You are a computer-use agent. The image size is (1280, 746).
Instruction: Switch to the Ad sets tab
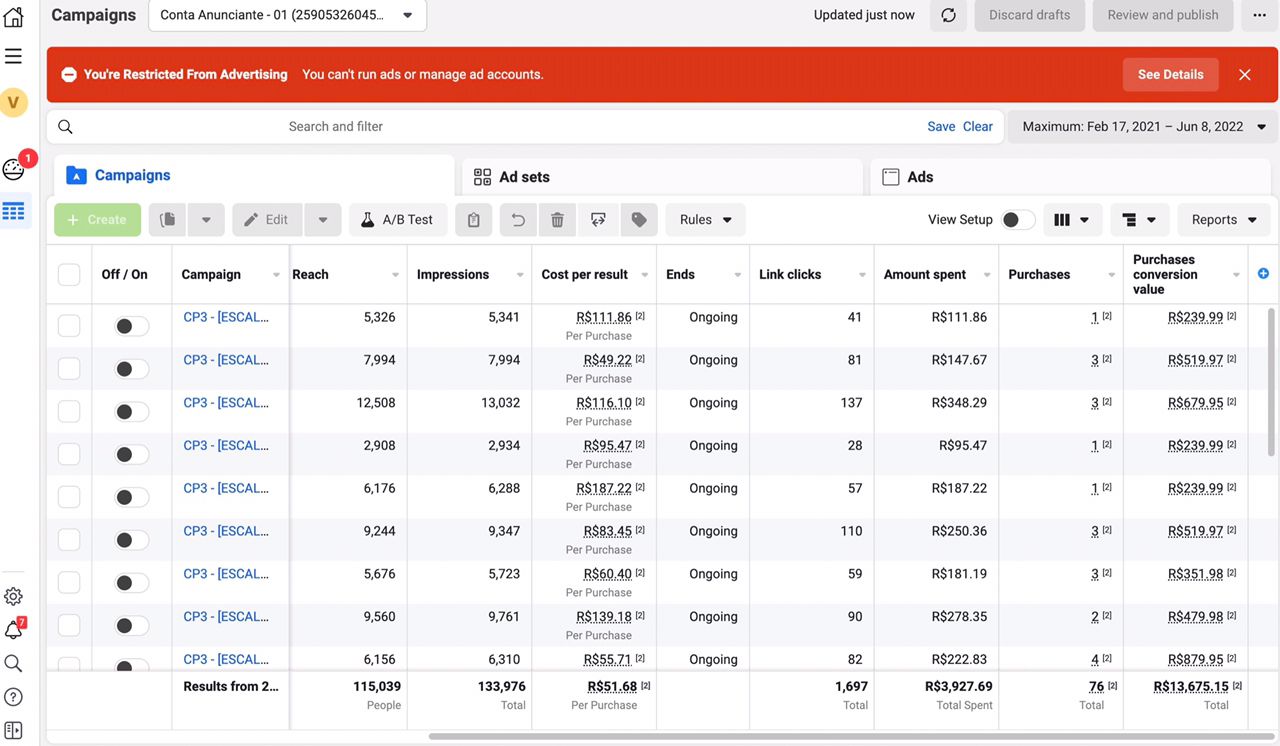[662, 177]
